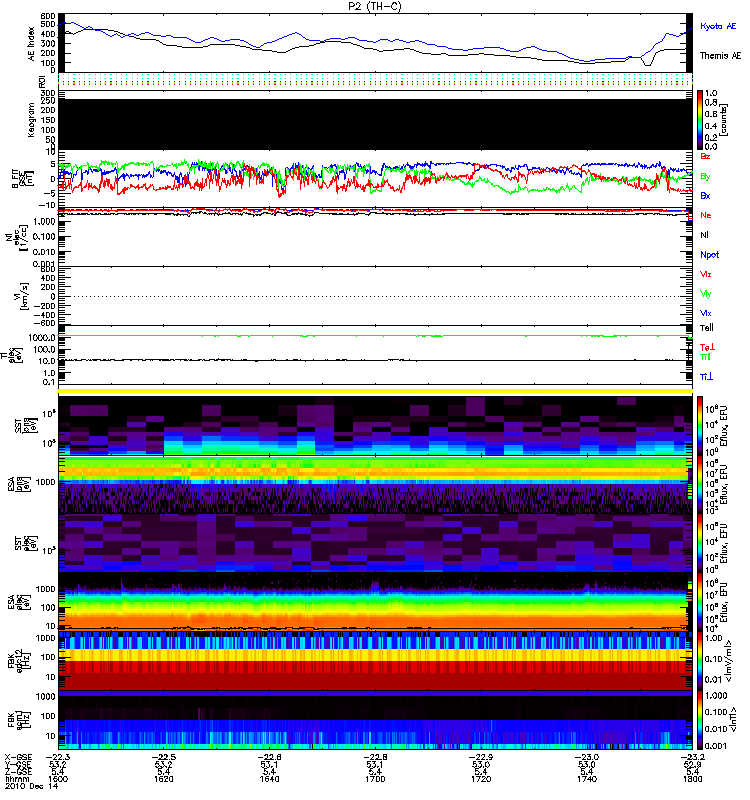
Task: Click the ROI dotted strip panel
Action: coord(375,79)
